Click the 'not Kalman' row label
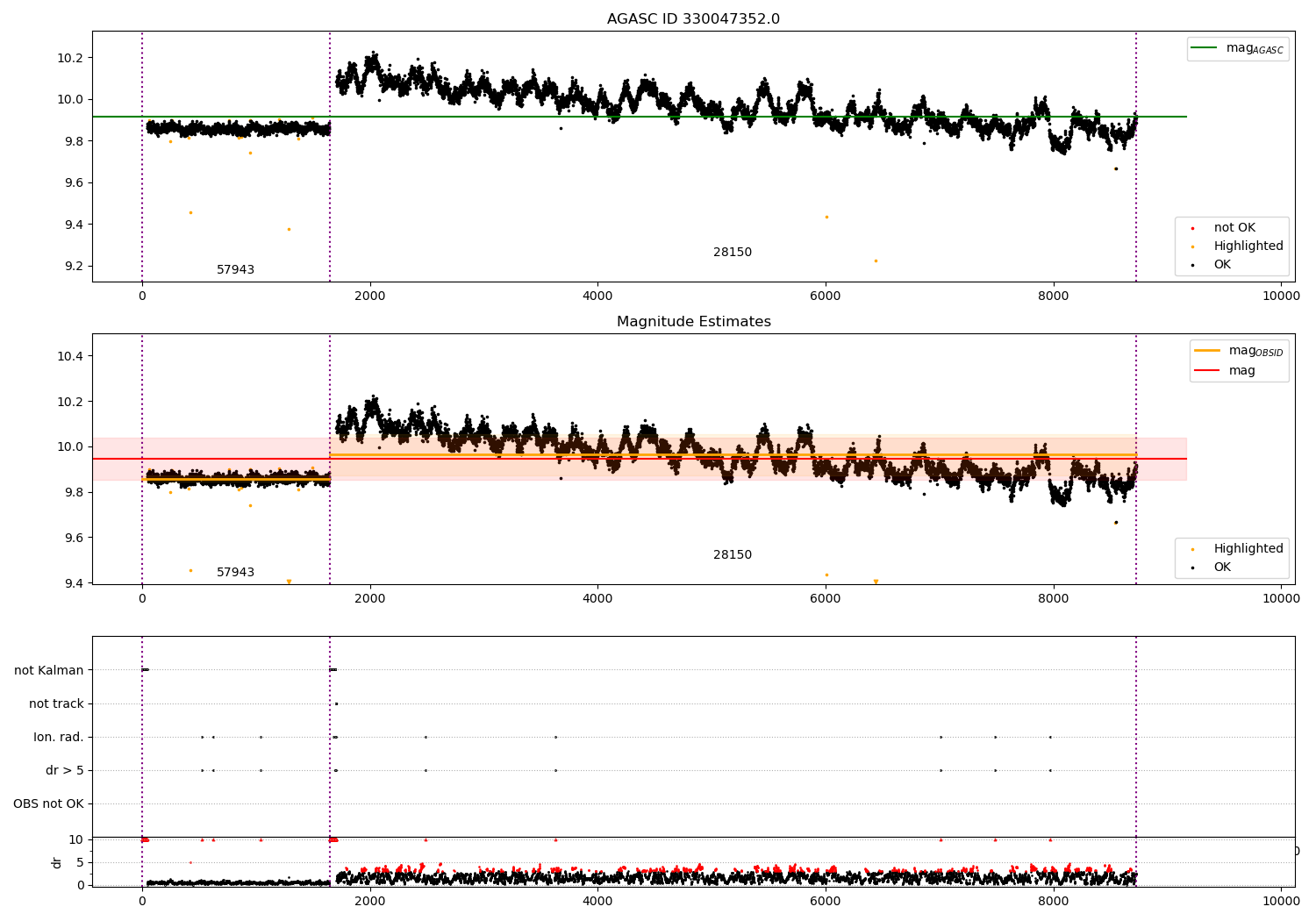Screen dimensions: 1316x921 [49, 670]
